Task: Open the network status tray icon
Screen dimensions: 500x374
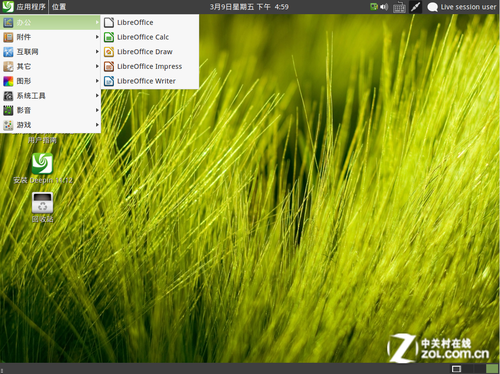Action: tap(374, 7)
